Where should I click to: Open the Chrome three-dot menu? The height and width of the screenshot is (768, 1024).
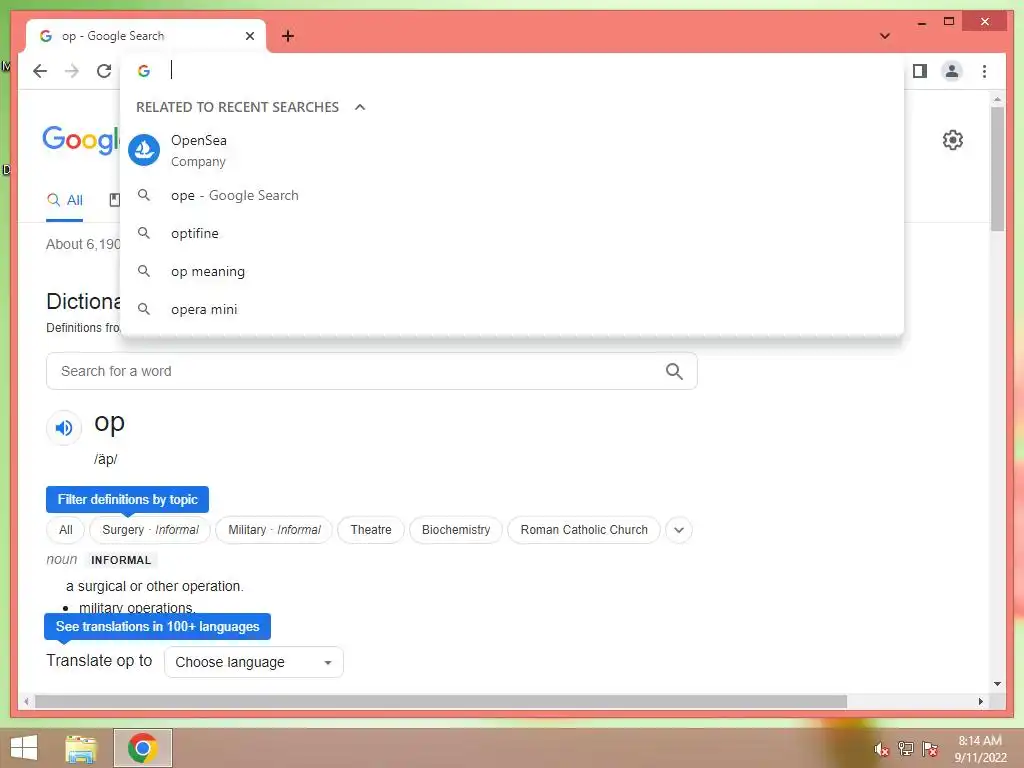984,71
